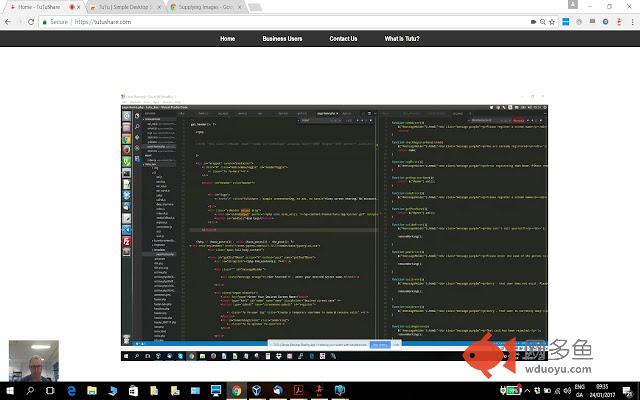
Task: Click the Firefox icon in shared Ubuntu dock
Action: [x=127, y=150]
